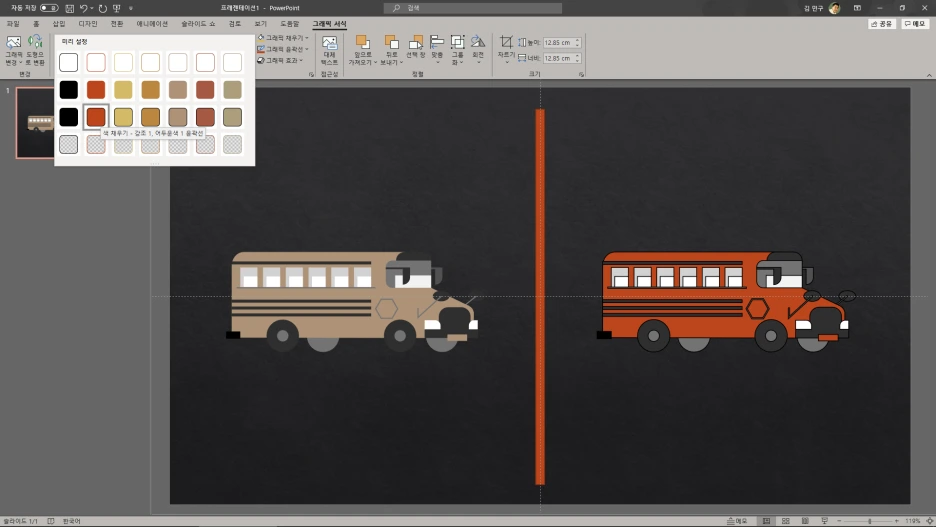The width and height of the screenshot is (936, 527).
Task: Click the Start From Beginning slideshow icon
Action: [116, 8]
